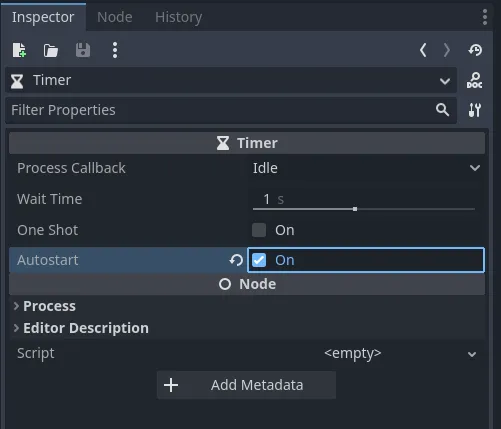Create a new resource with the page-plus icon

[x=19, y=50]
